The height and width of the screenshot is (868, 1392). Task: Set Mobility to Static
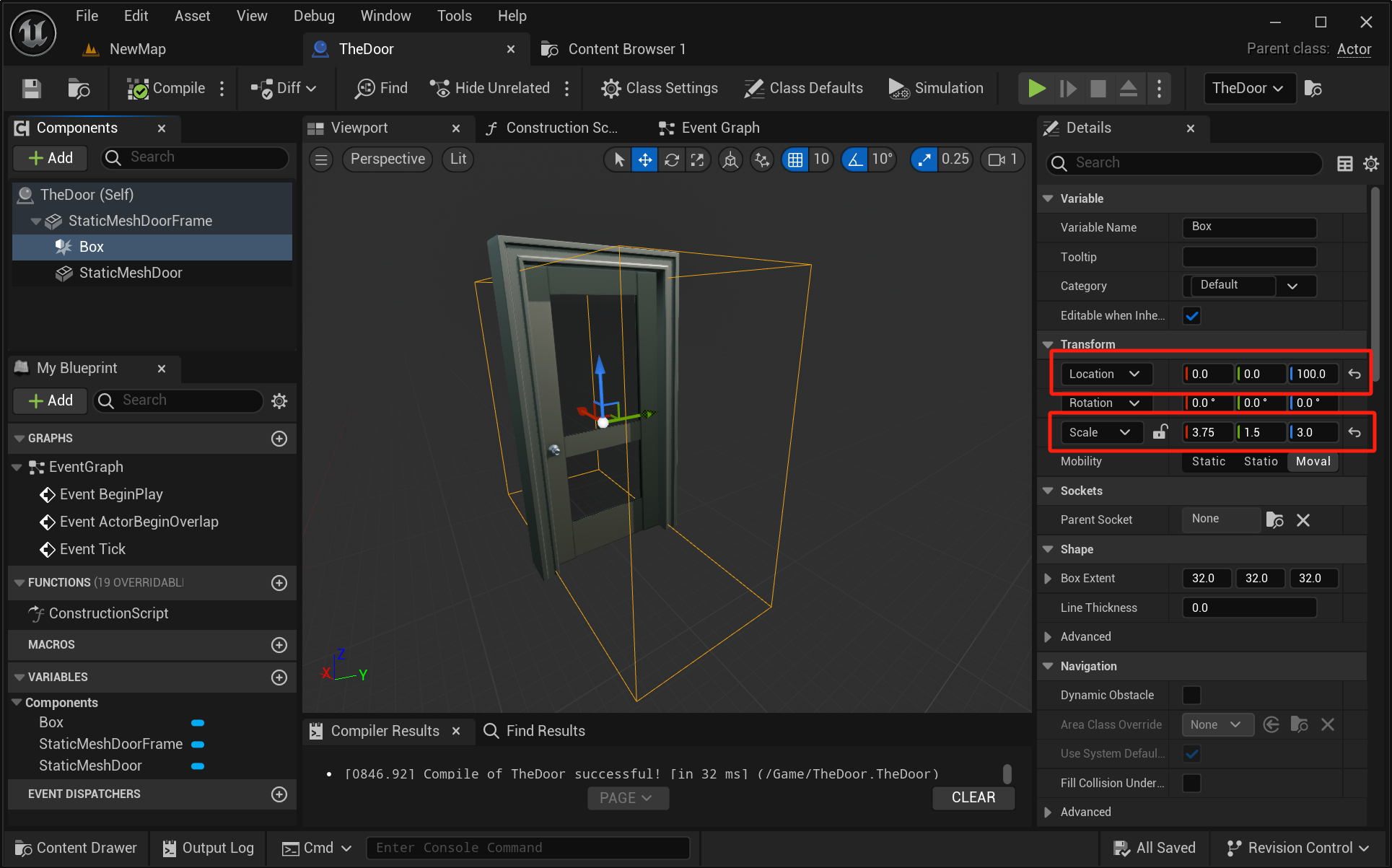pos(1209,462)
